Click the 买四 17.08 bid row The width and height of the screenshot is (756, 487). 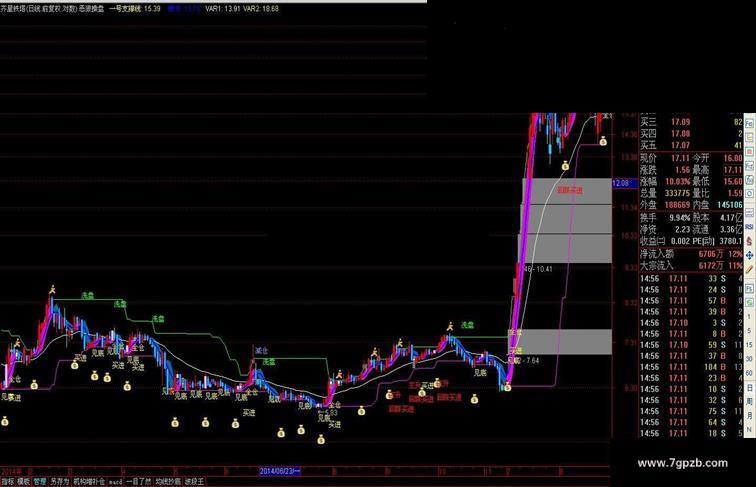click(x=691, y=134)
